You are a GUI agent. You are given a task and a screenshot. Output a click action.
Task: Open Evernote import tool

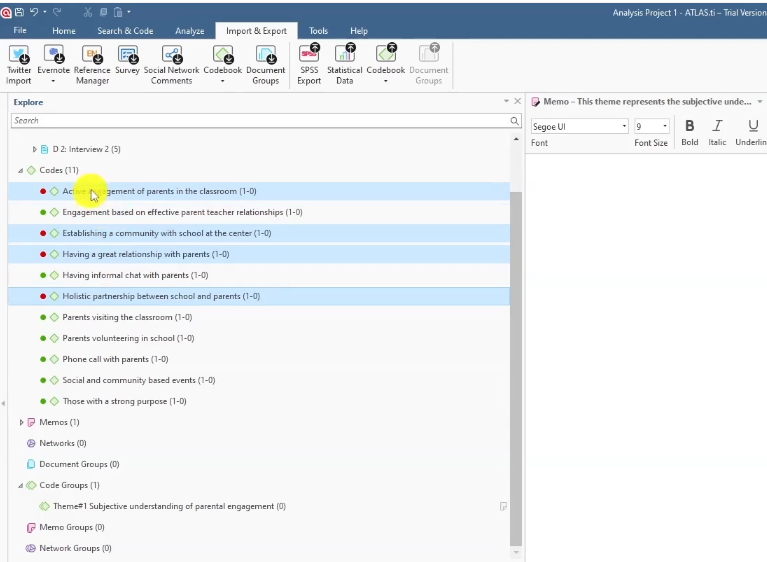53,55
